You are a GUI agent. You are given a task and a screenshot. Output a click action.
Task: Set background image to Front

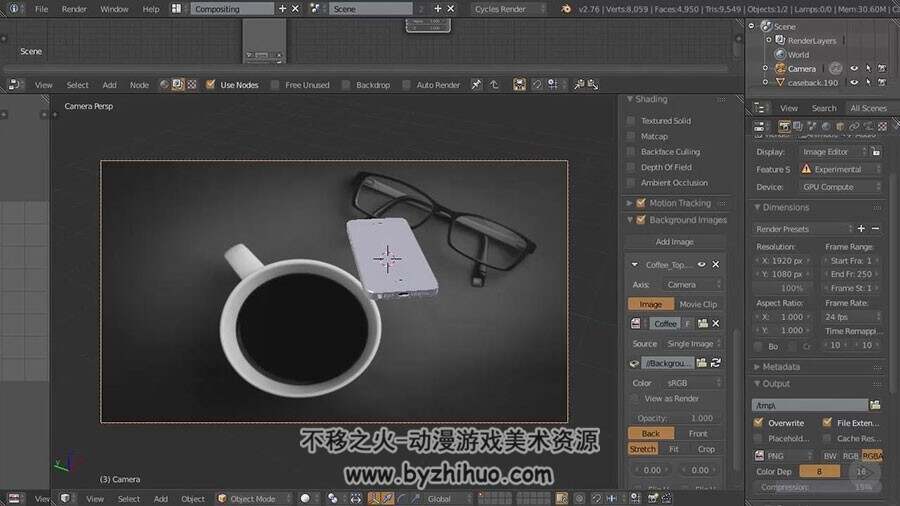tap(699, 434)
